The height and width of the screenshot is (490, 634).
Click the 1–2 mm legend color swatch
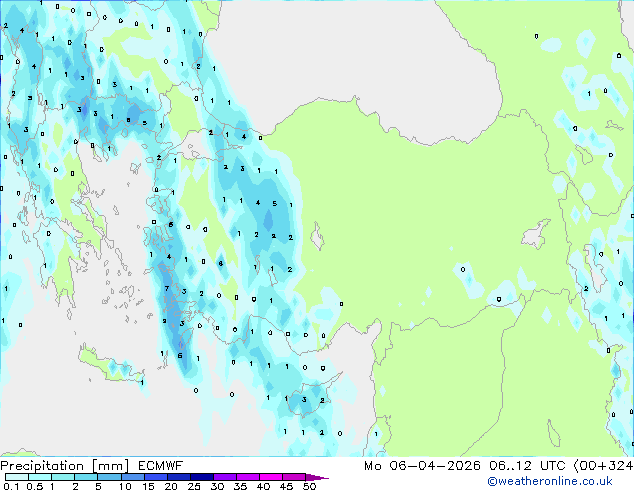[x=63, y=477]
